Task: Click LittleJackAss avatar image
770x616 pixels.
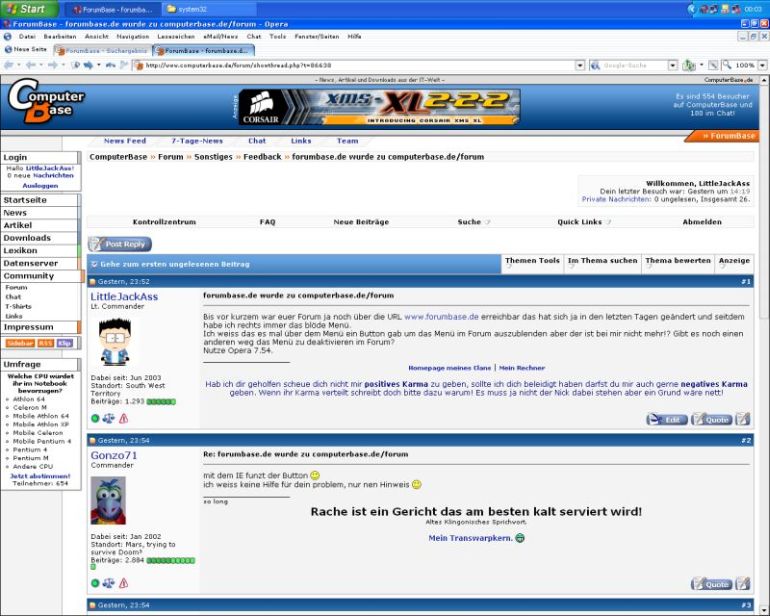Action: (115, 342)
